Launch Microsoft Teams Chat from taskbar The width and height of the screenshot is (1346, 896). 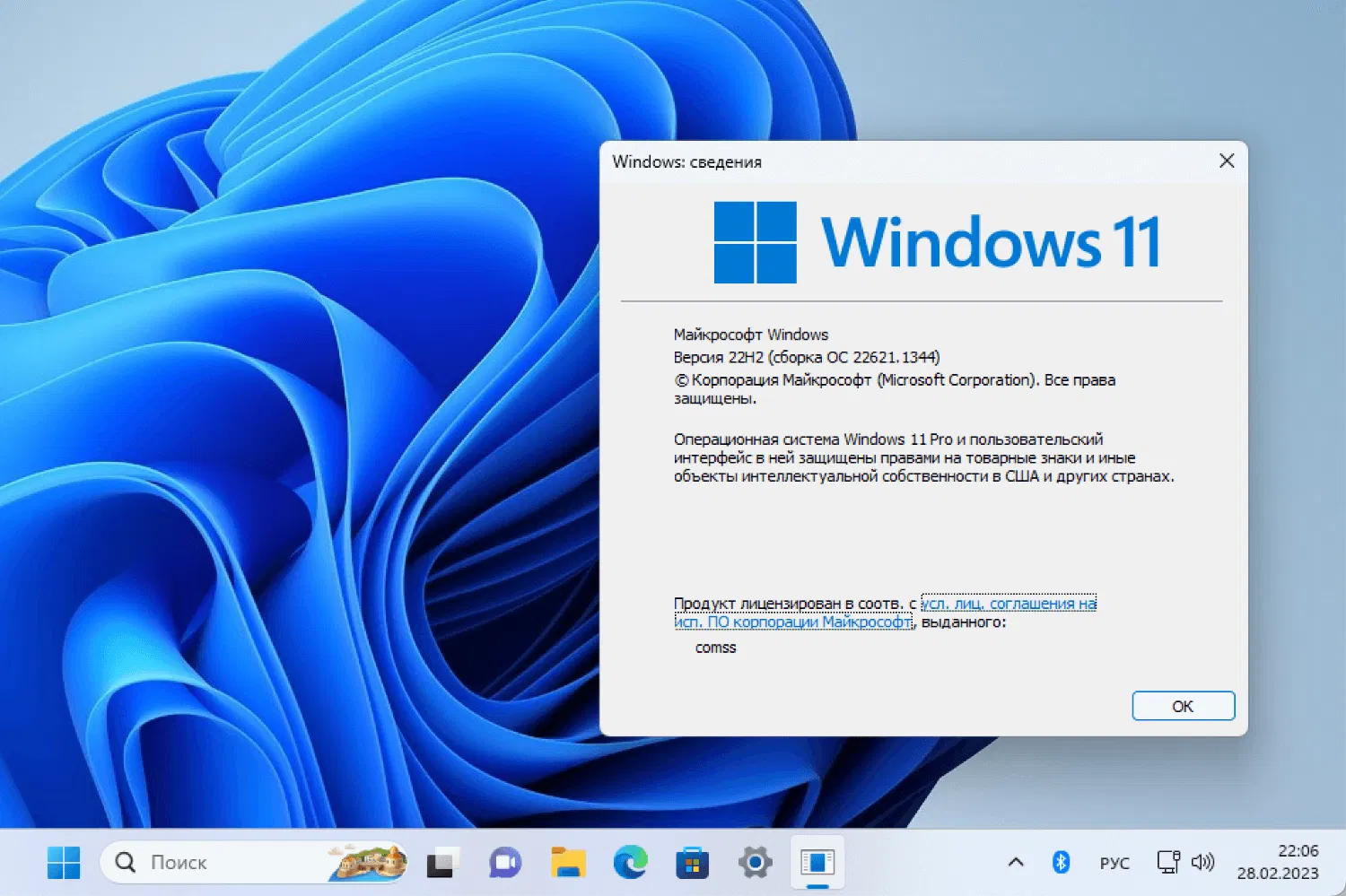pos(504,862)
